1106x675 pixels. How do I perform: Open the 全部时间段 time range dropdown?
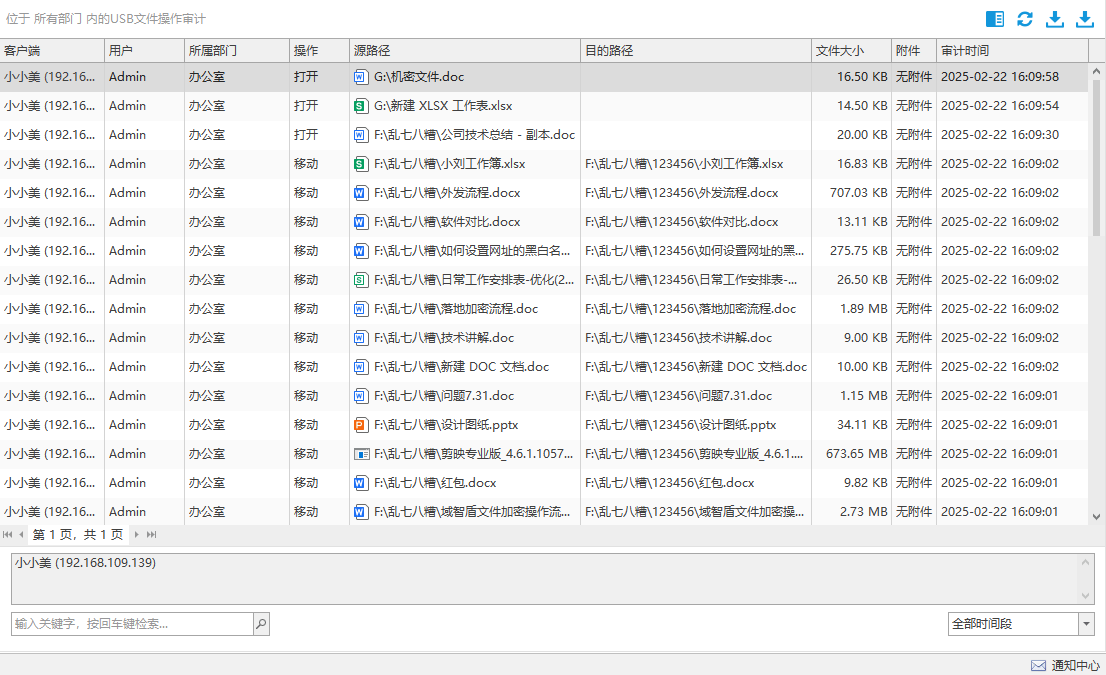click(x=1086, y=624)
